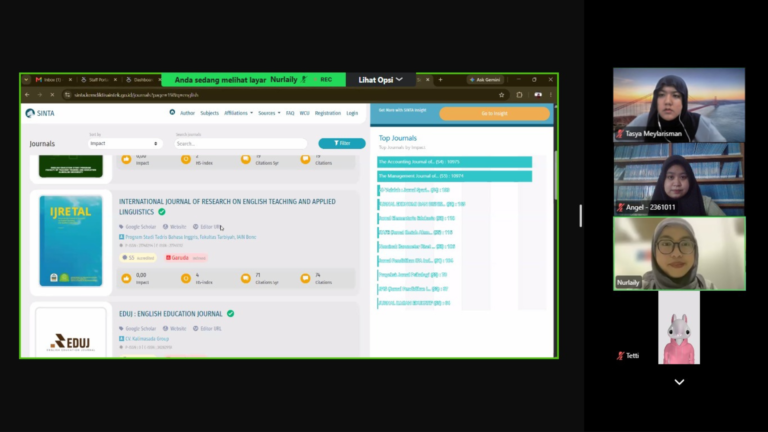Open the Author menu item

click(x=187, y=113)
